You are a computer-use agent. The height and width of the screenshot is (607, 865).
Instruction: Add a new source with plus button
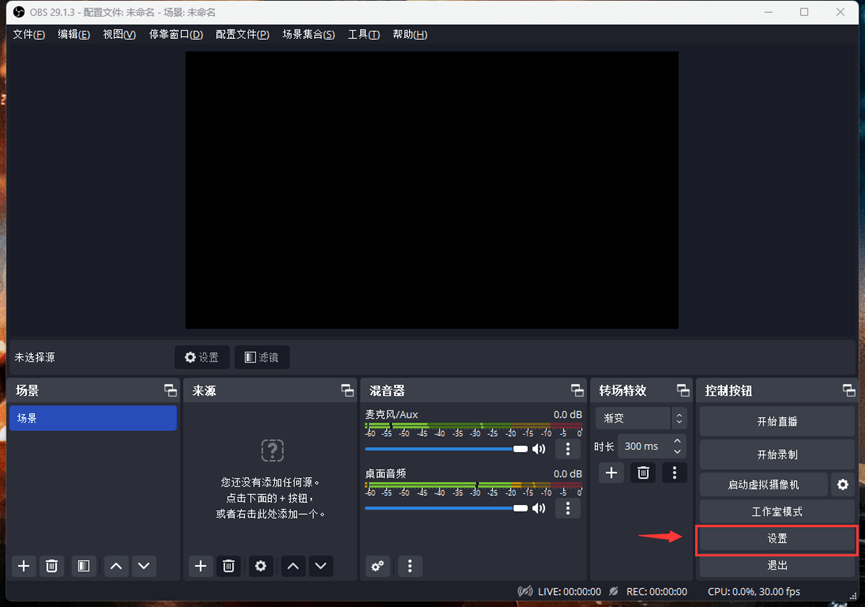point(201,566)
